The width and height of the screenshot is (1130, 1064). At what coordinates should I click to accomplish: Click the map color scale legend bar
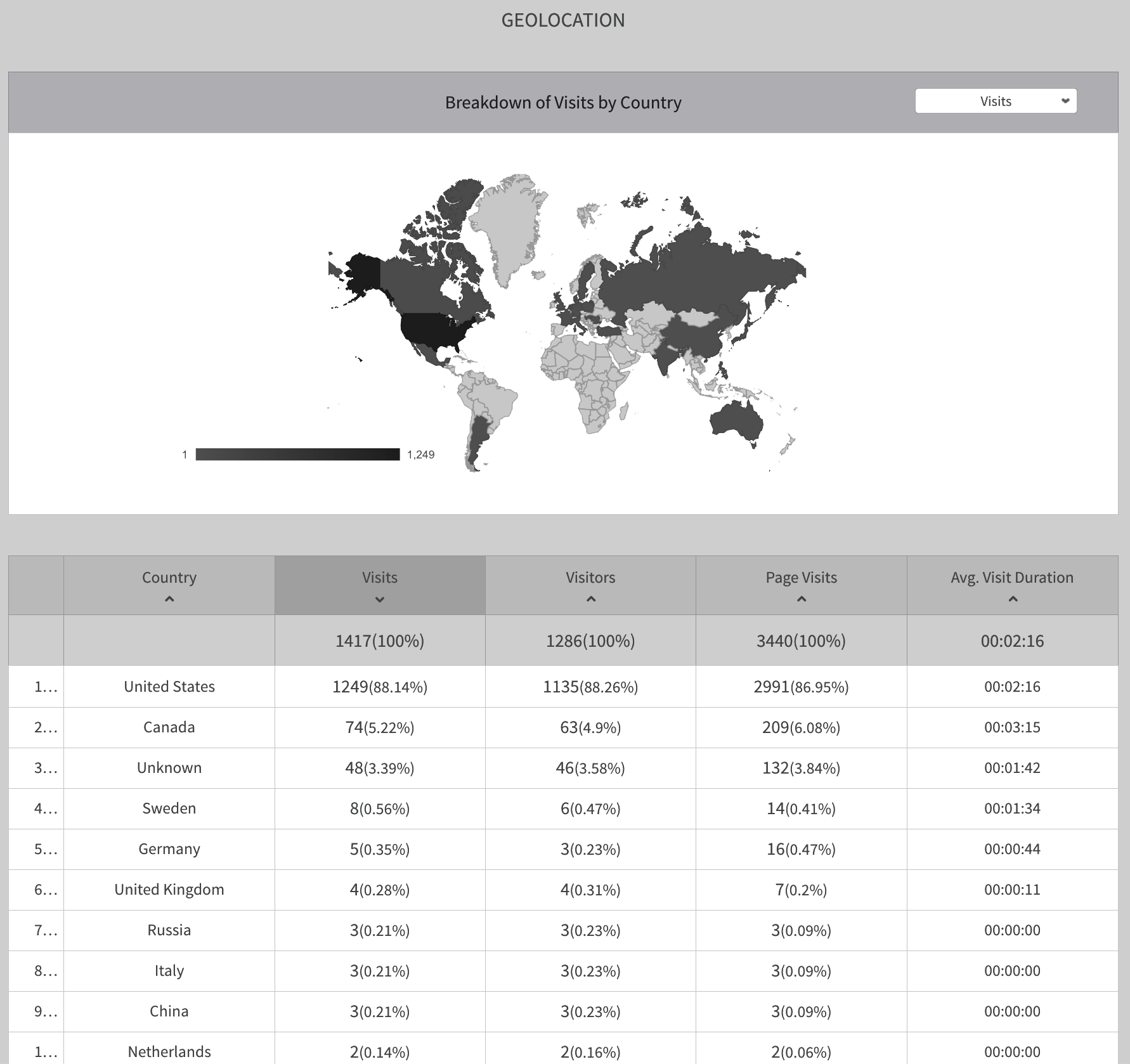pyautogui.click(x=297, y=454)
